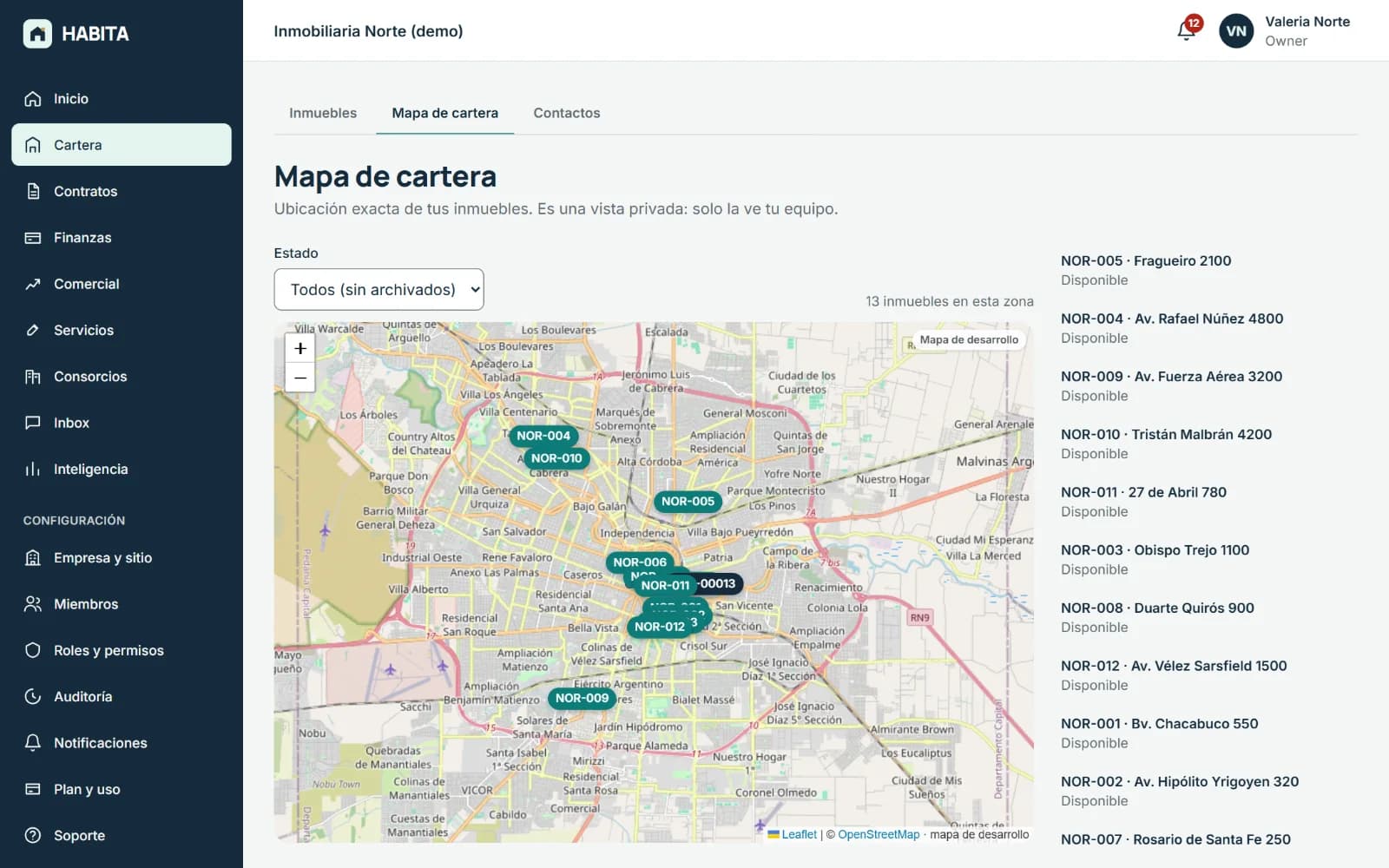This screenshot has height=868, width=1389.
Task: Check the notification bell with 12 badge
Action: point(1187,30)
